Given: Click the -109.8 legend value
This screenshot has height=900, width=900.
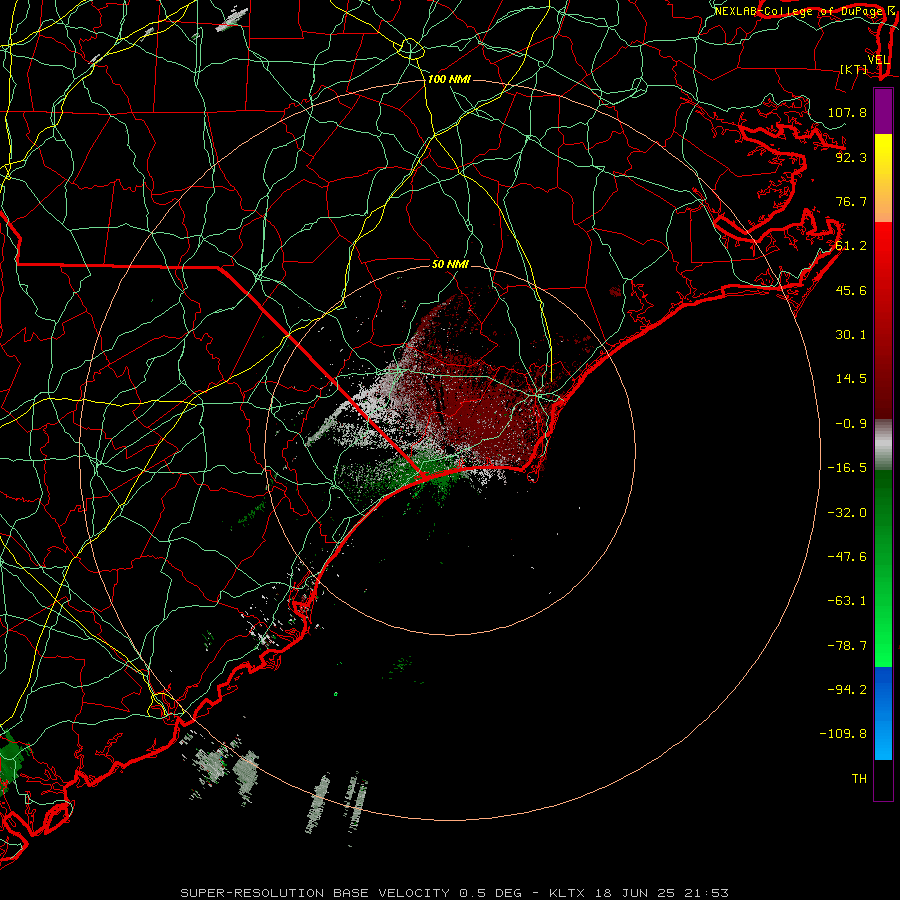Looking at the screenshot, I should pyautogui.click(x=843, y=734).
